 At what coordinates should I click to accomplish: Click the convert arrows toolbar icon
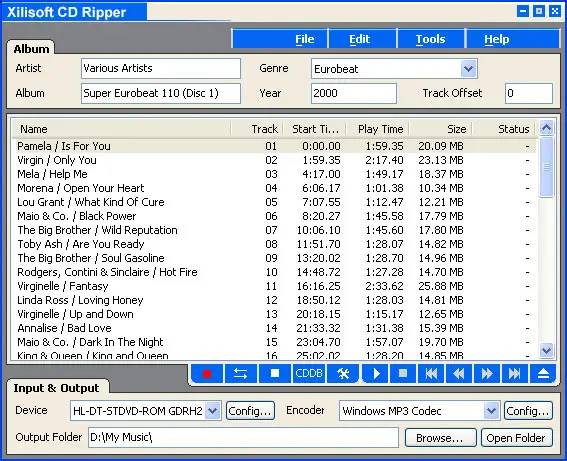240,374
